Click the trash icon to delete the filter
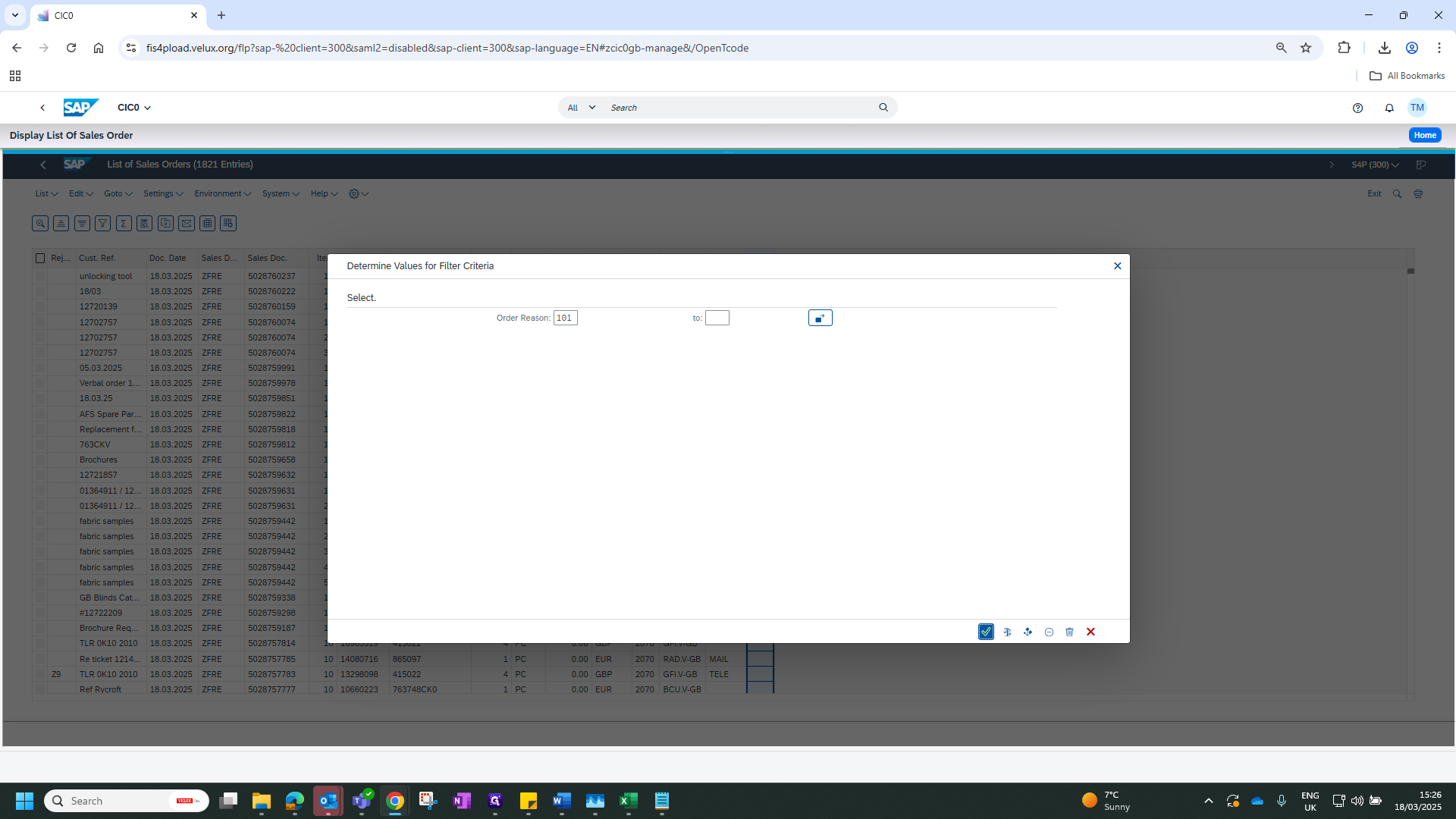Screen dimensions: 1456x819 (x=1069, y=632)
